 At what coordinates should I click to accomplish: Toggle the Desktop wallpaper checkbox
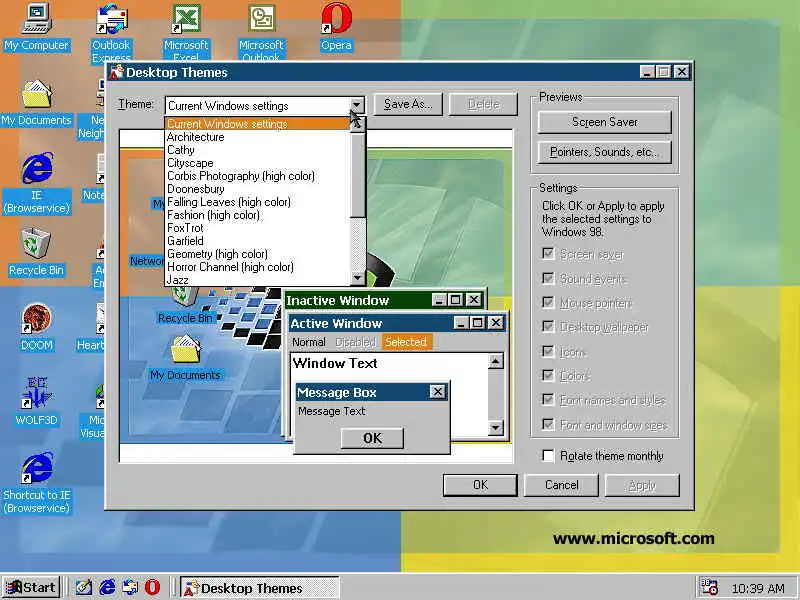point(548,327)
